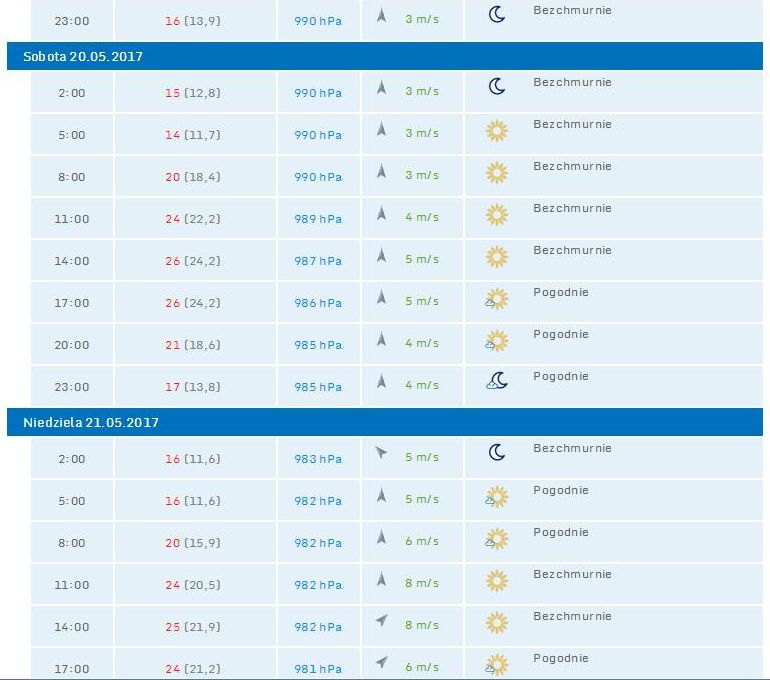Click partly cloudy icon for Niedziela 5:00

click(496, 496)
